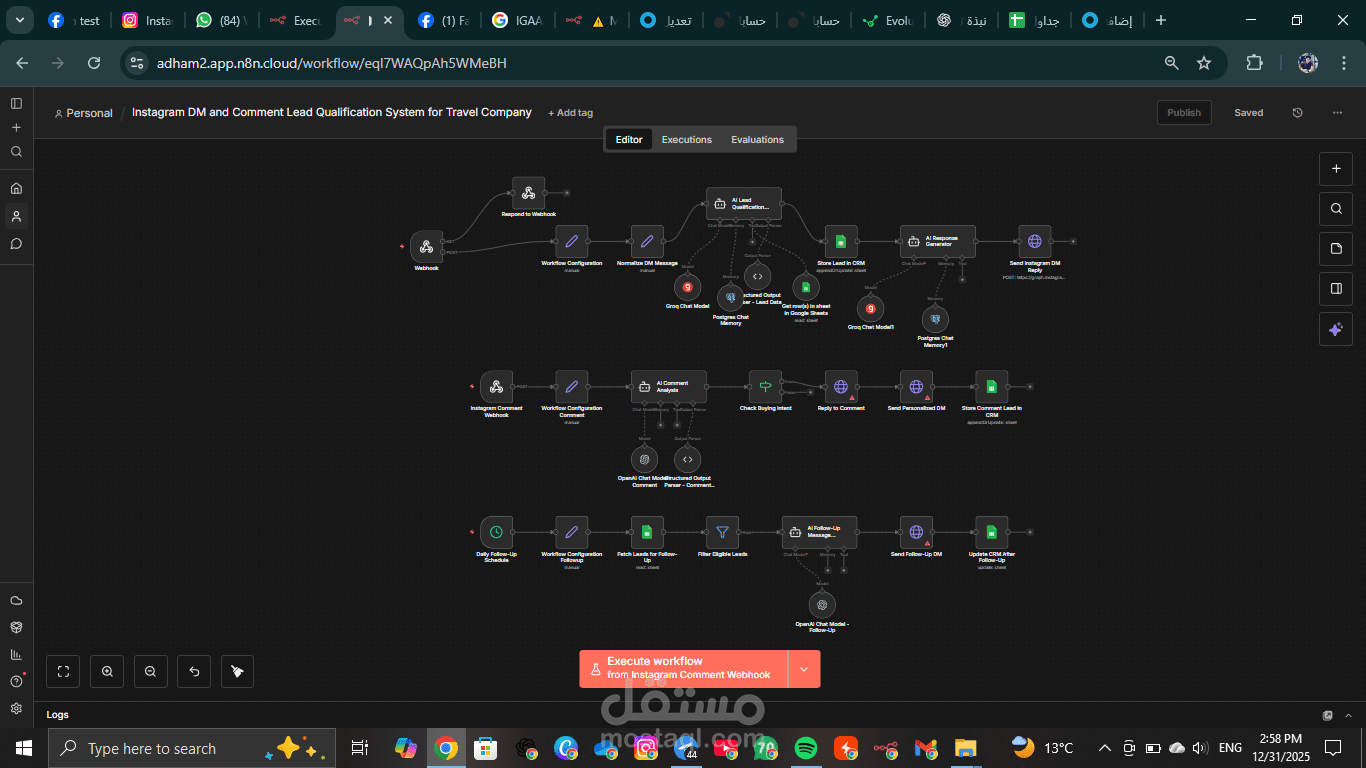Image resolution: width=1366 pixels, height=768 pixels.
Task: Open Structured Output Parser - Comment node
Action: tap(687, 459)
